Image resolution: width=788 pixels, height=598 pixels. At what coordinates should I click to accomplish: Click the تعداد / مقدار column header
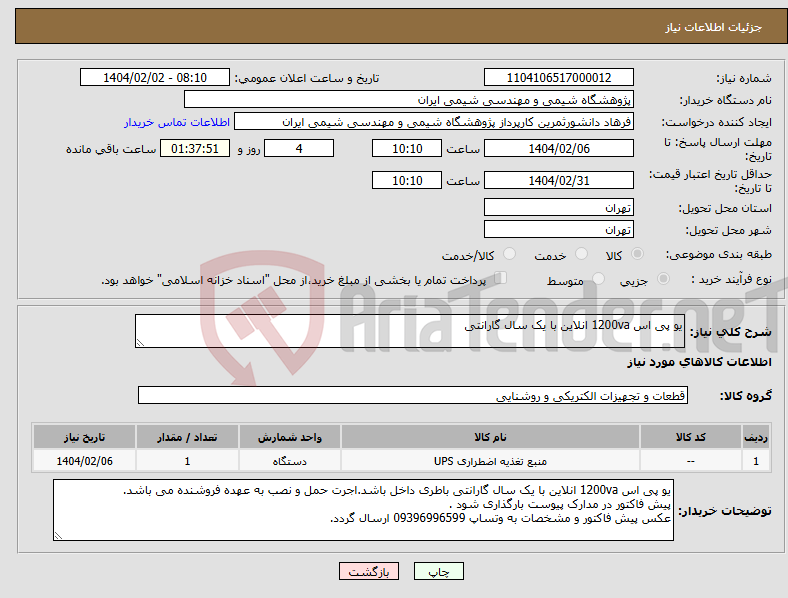(x=187, y=437)
